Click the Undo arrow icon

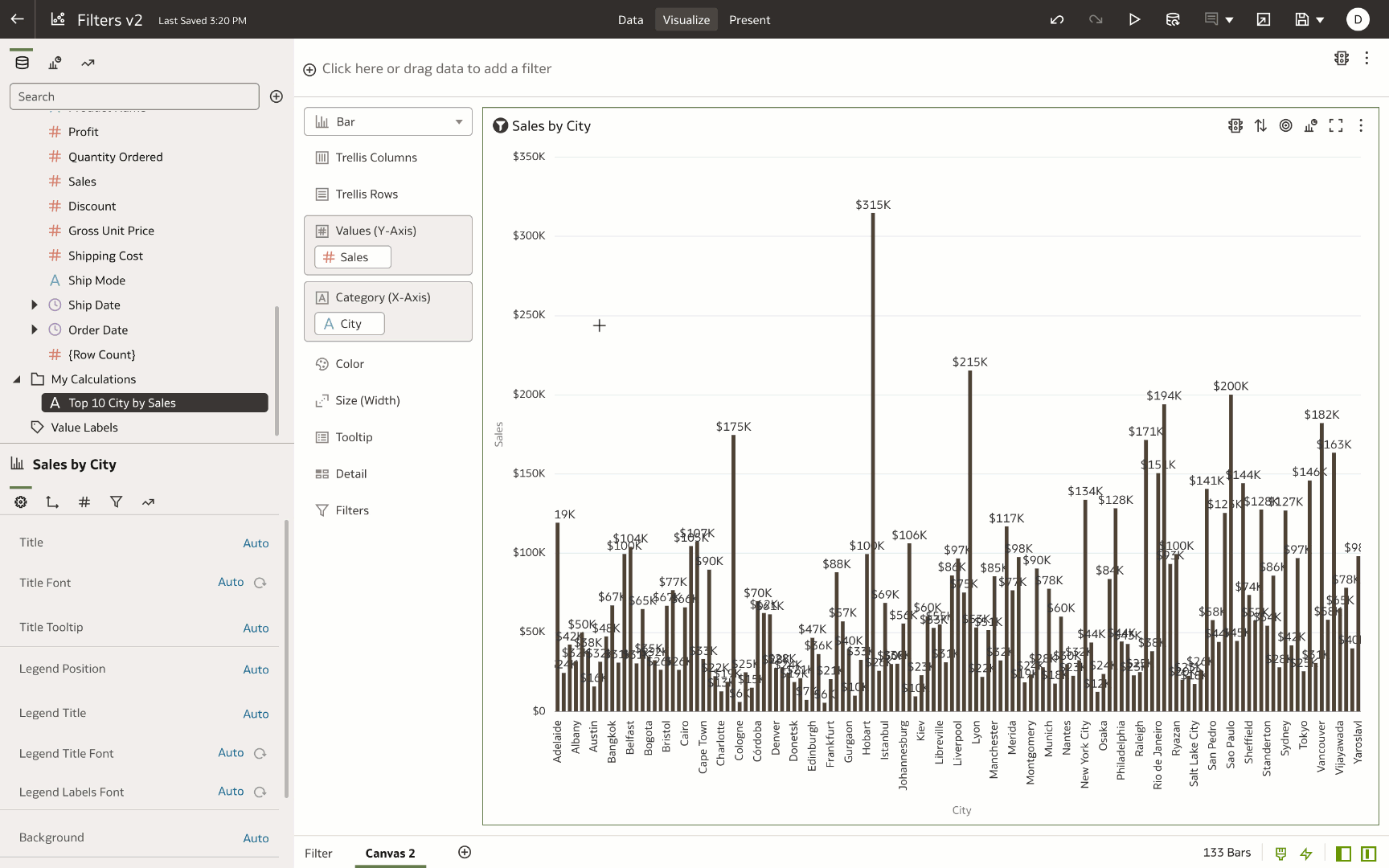point(1057,20)
